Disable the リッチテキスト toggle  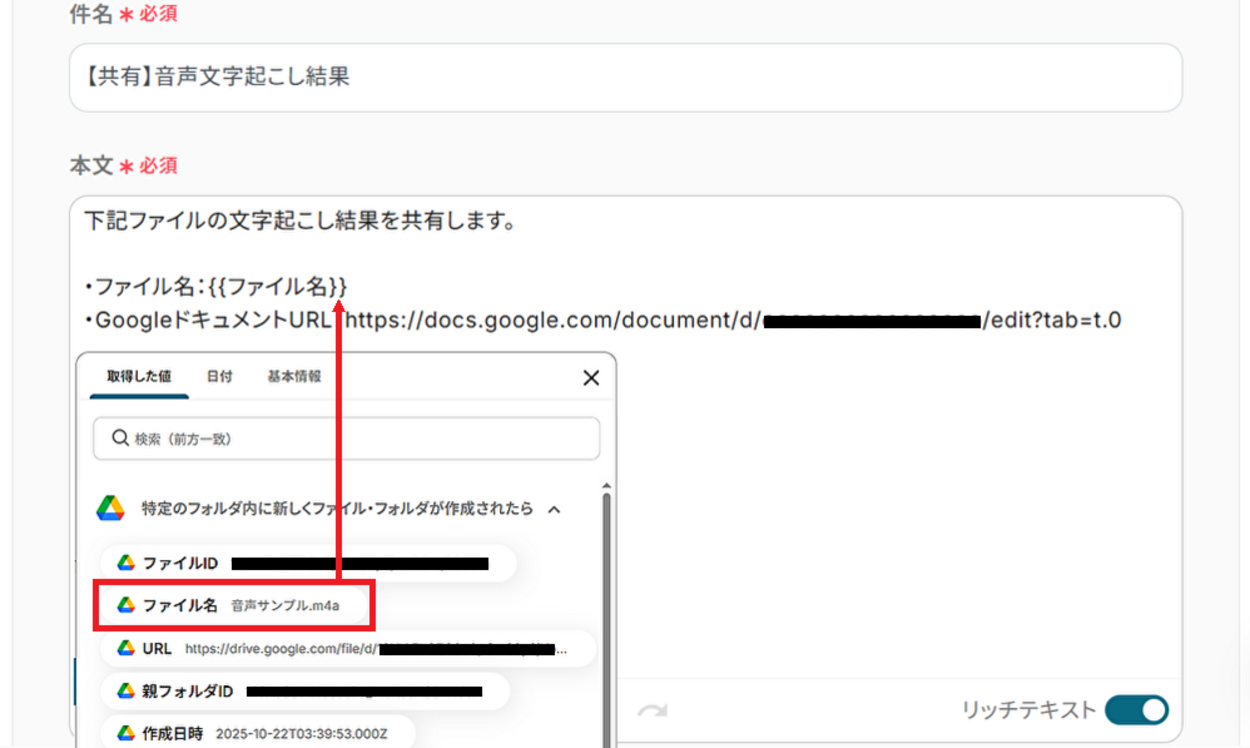[x=1135, y=709]
